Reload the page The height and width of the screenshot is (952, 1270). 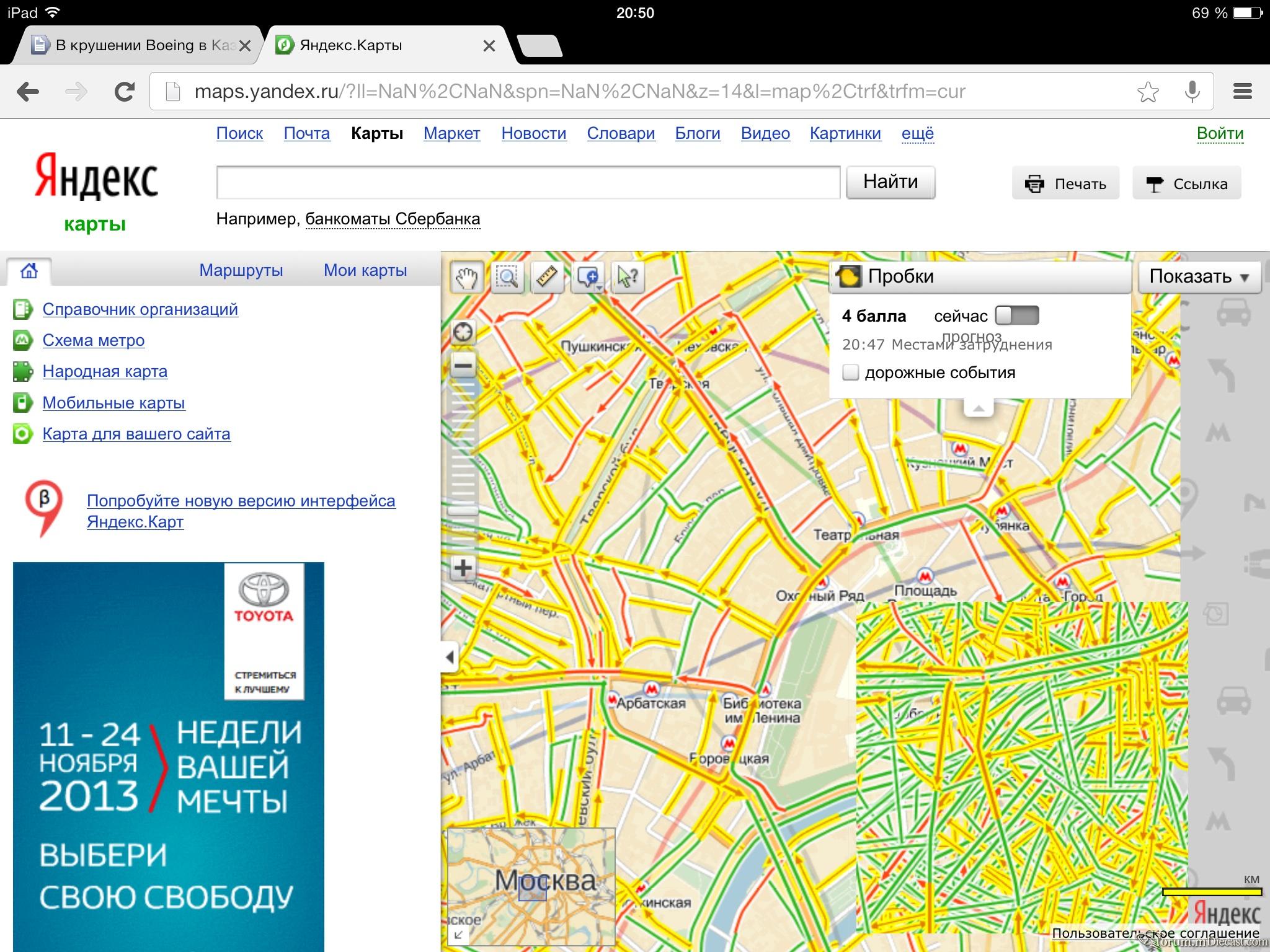(125, 92)
